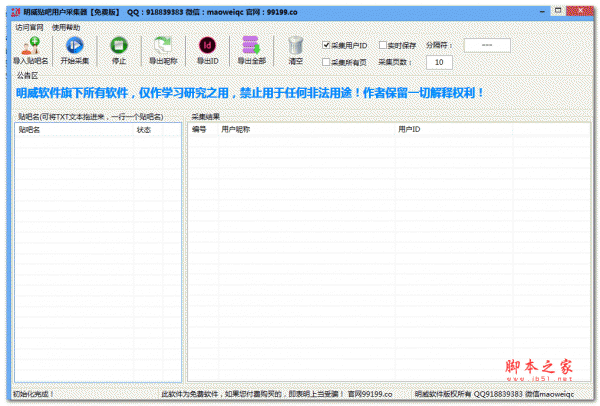The image size is (600, 406).
Task: Click the 贴吧名 column header
Action: click(30, 130)
